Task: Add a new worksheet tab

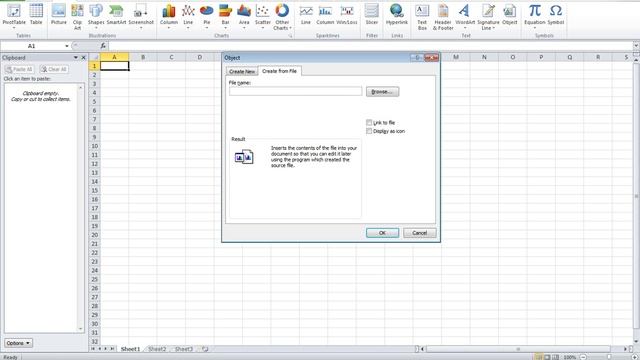Action: click(x=205, y=349)
